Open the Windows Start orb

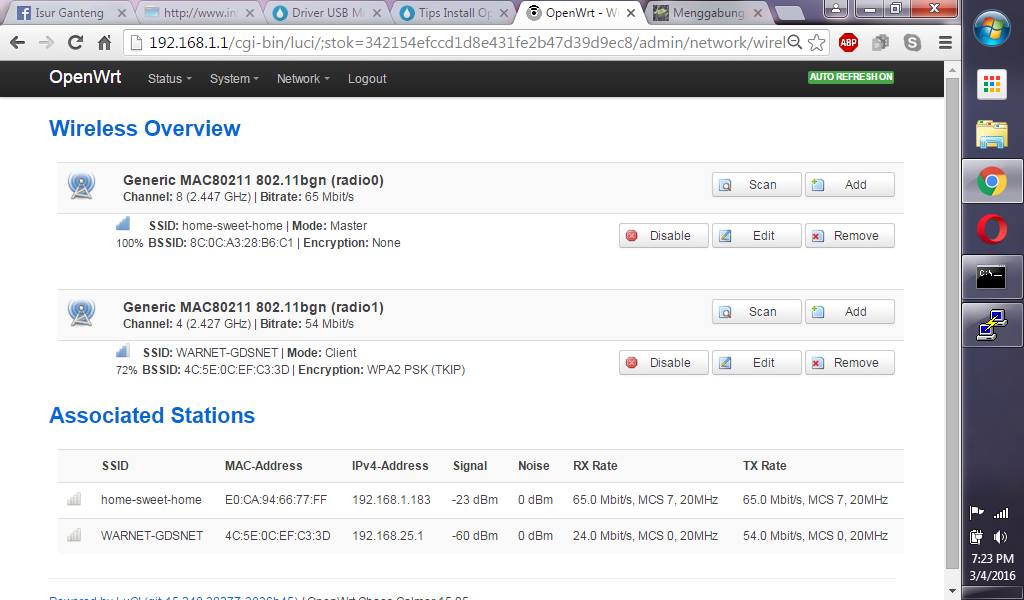coord(991,29)
